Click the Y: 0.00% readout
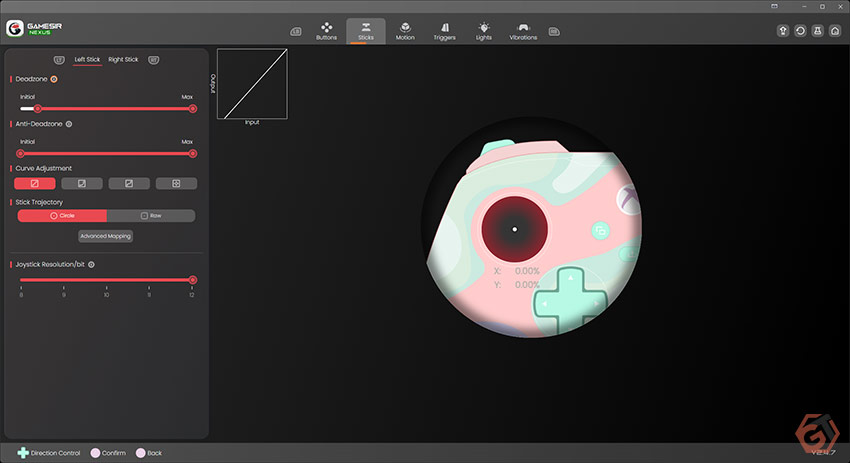Image resolution: width=850 pixels, height=463 pixels. [x=517, y=285]
